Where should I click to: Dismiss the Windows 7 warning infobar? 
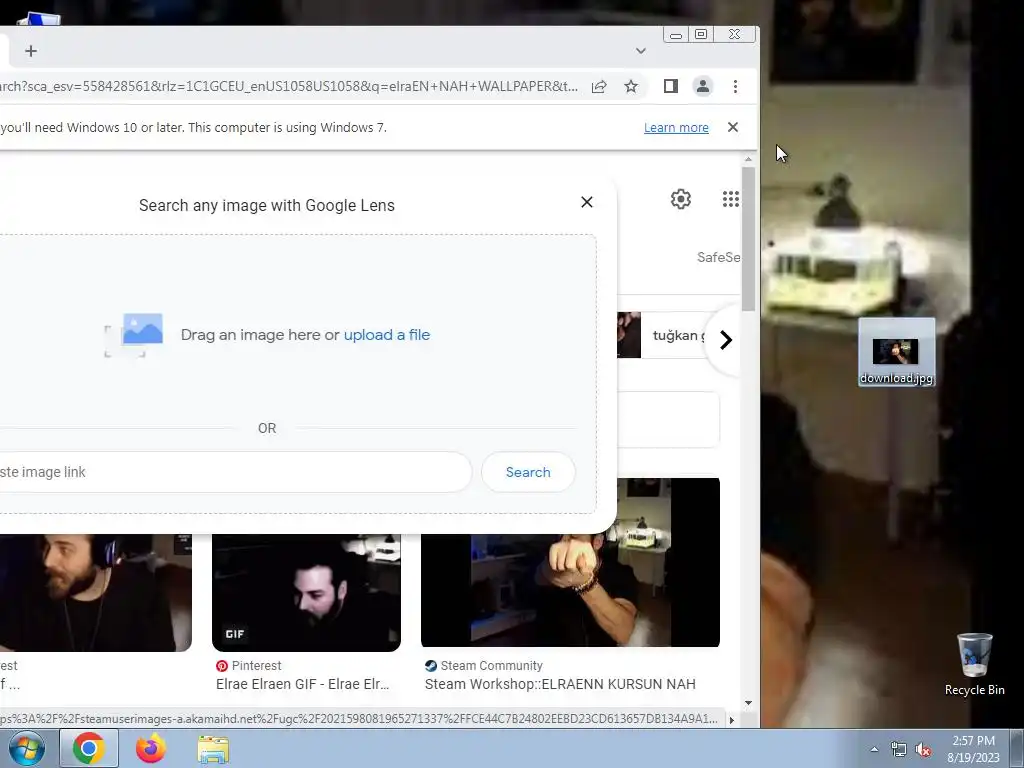(x=733, y=127)
